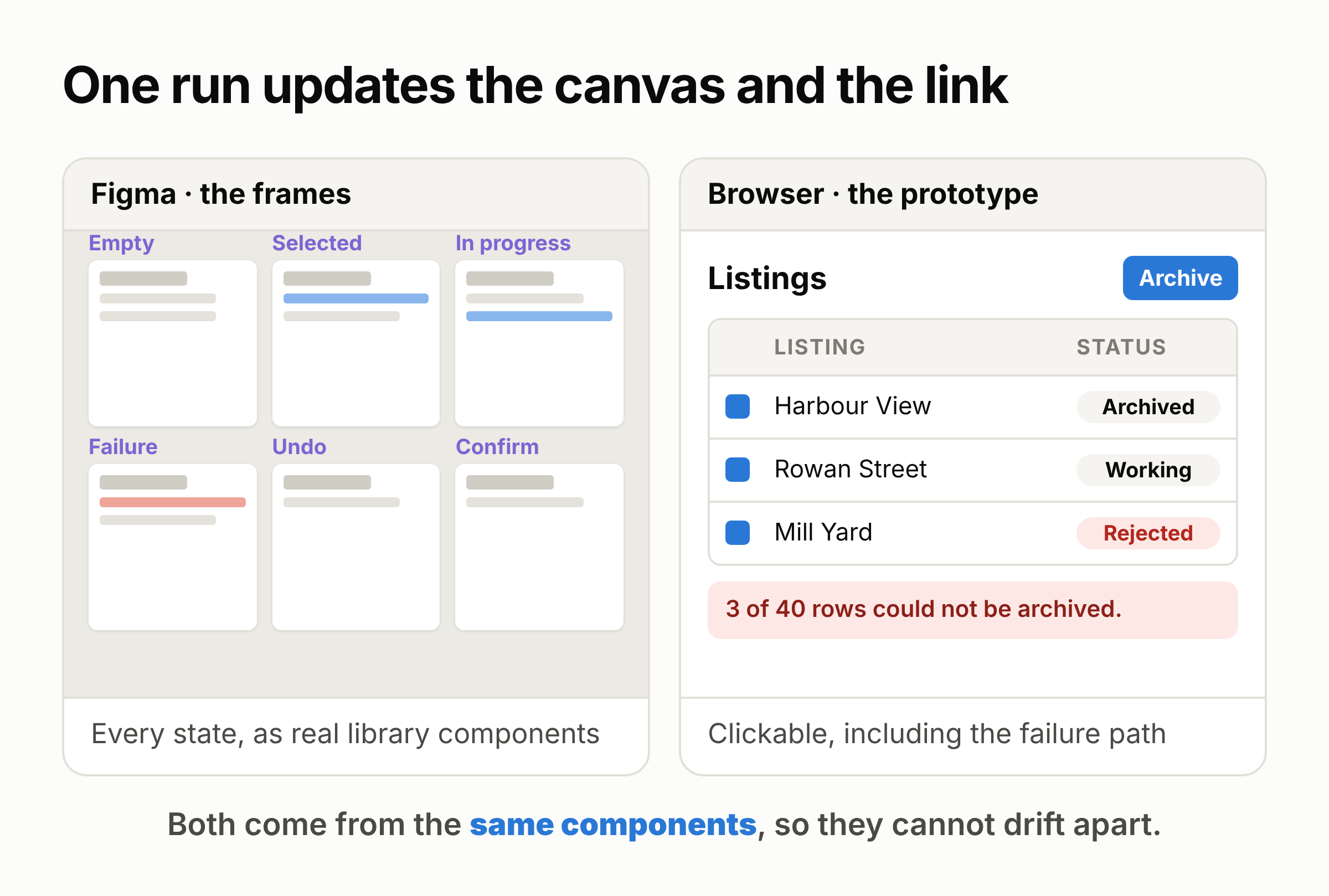1329x896 pixels.
Task: Open the Undo state frame thumbnail
Action: [356, 547]
